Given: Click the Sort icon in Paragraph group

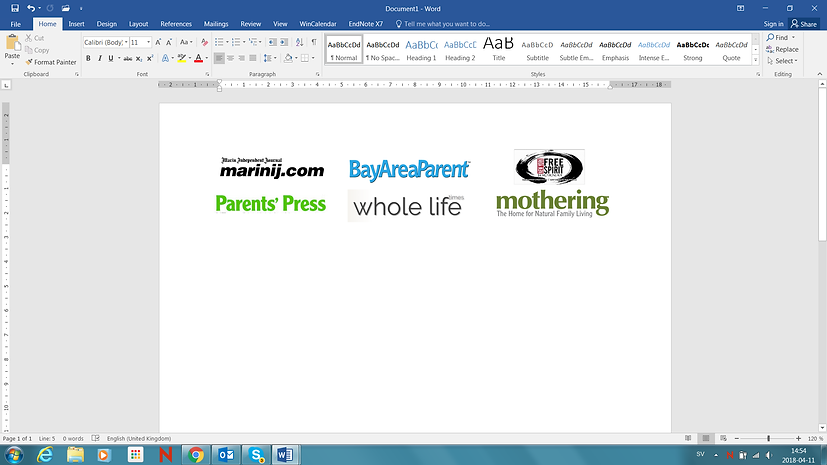Looking at the screenshot, I should (299, 42).
